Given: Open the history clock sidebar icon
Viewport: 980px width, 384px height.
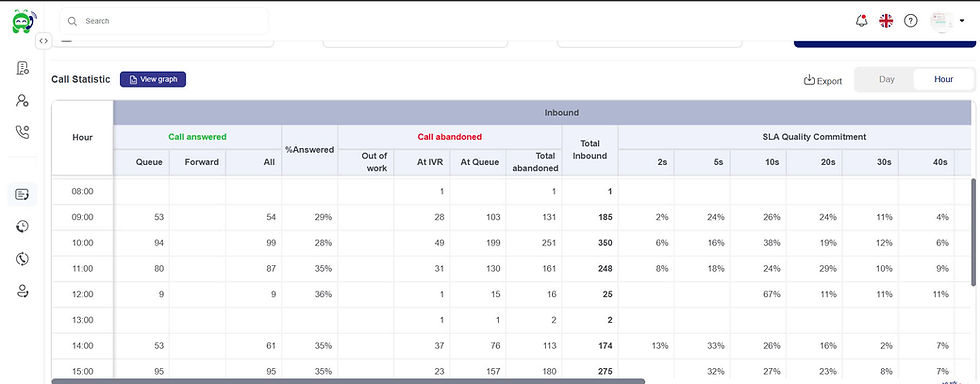Looking at the screenshot, I should pos(22,226).
